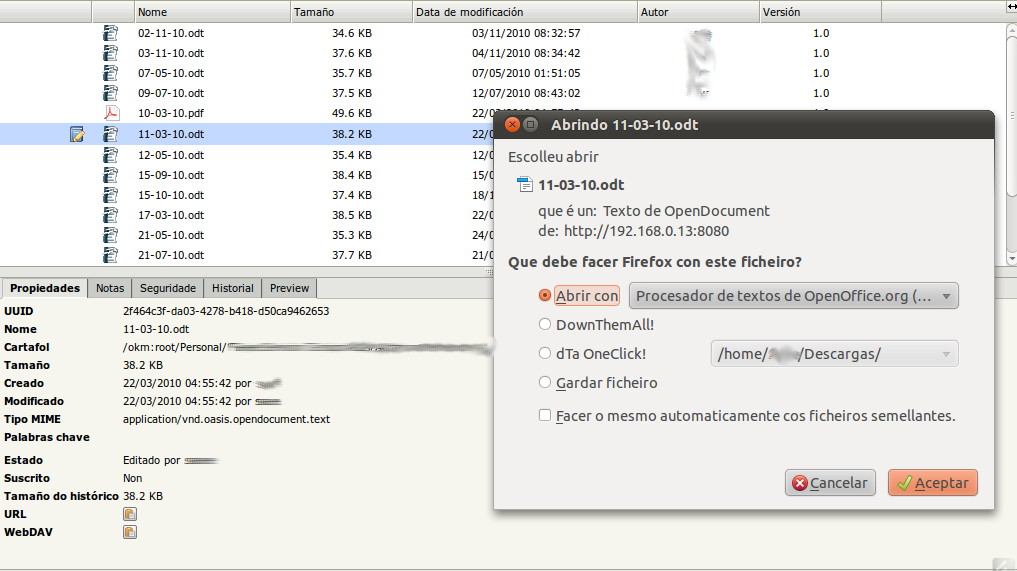Sort by the Autor column header
Viewport: 1017px width, 571px height.
pos(699,12)
